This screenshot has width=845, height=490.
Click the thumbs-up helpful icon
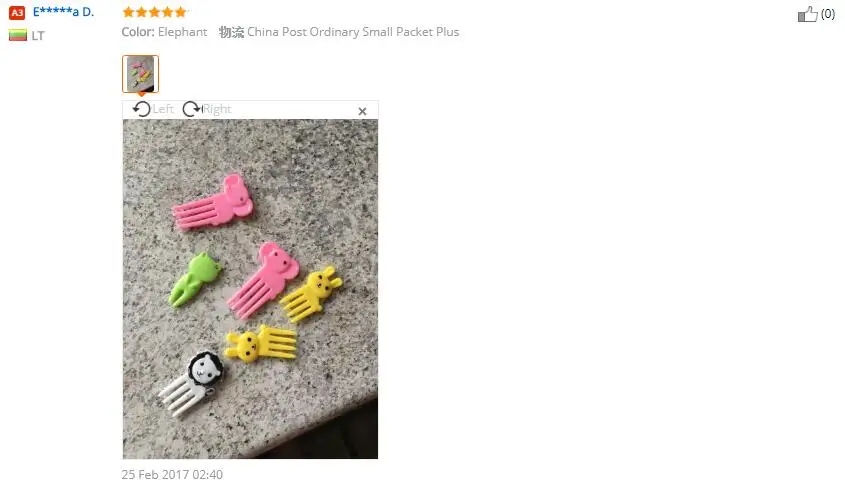[807, 15]
